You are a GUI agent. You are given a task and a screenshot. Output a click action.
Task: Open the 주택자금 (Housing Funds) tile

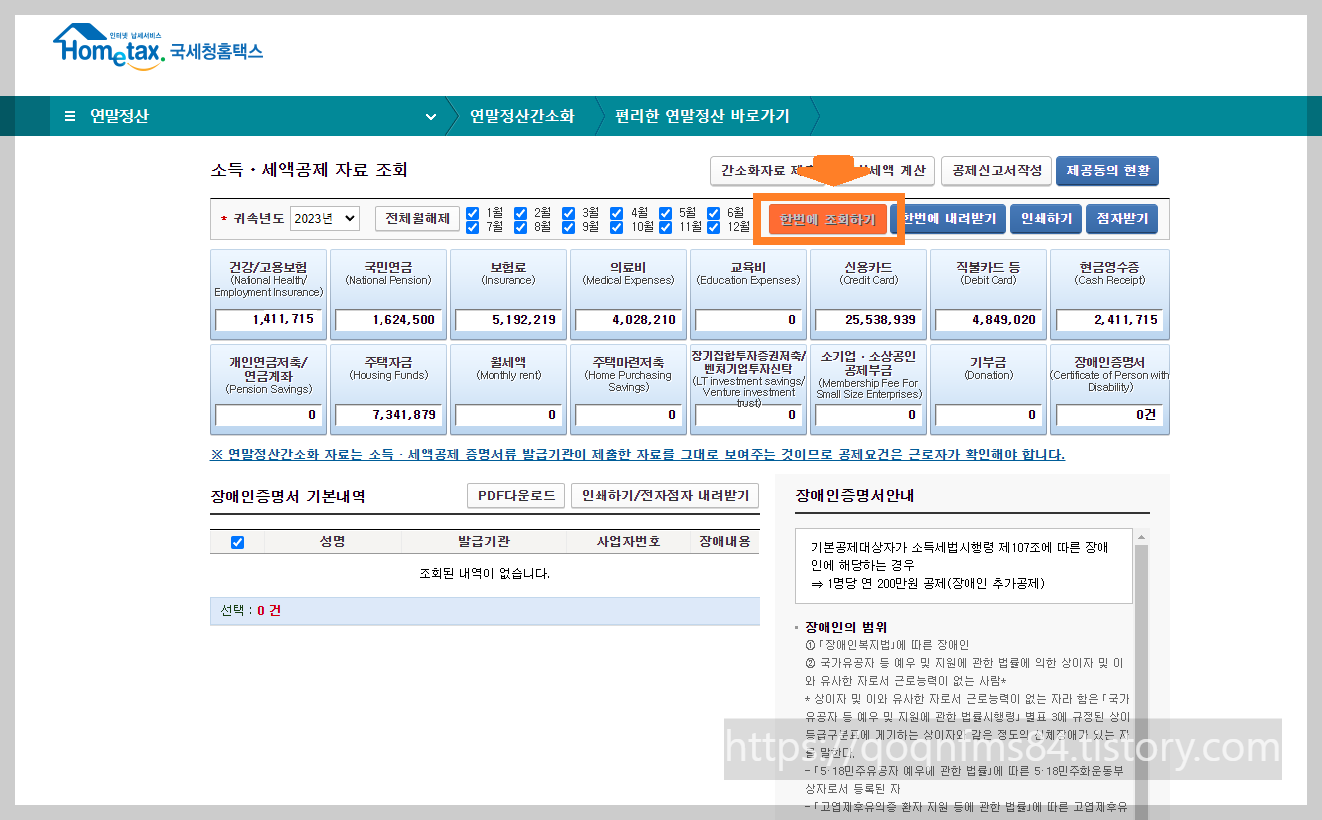(388, 389)
